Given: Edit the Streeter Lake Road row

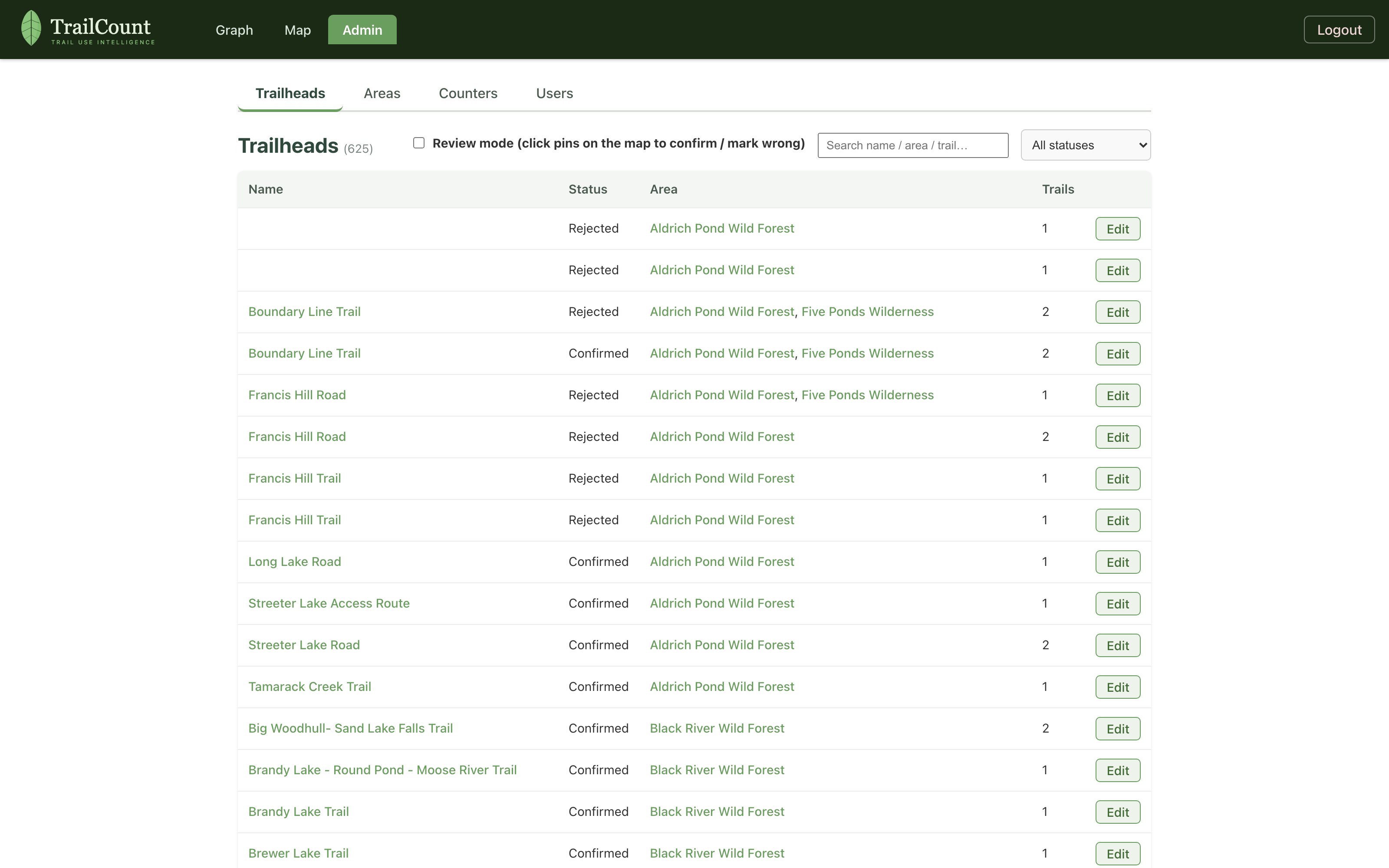Looking at the screenshot, I should [x=1118, y=646].
